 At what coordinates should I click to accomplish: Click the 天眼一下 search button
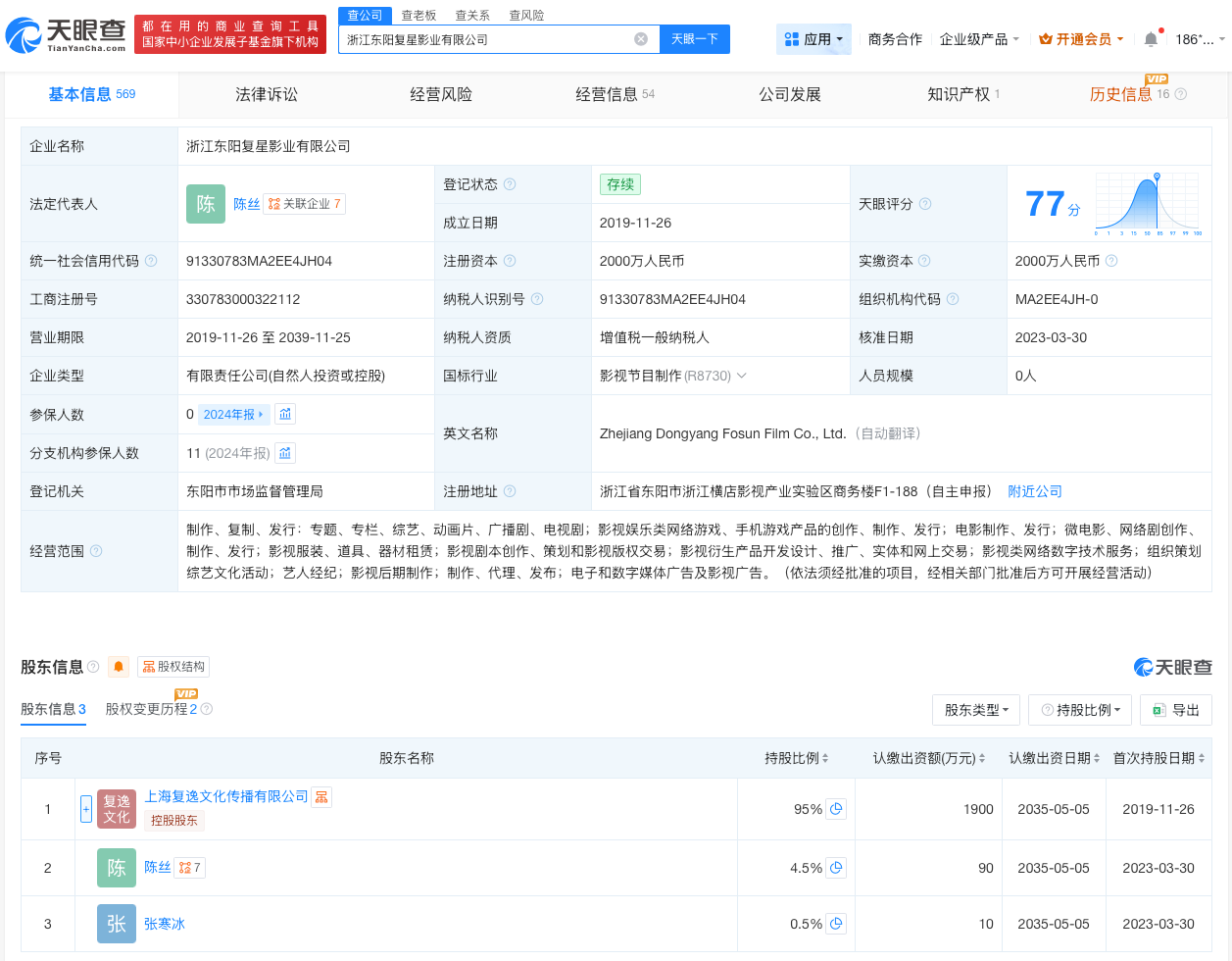click(x=695, y=39)
